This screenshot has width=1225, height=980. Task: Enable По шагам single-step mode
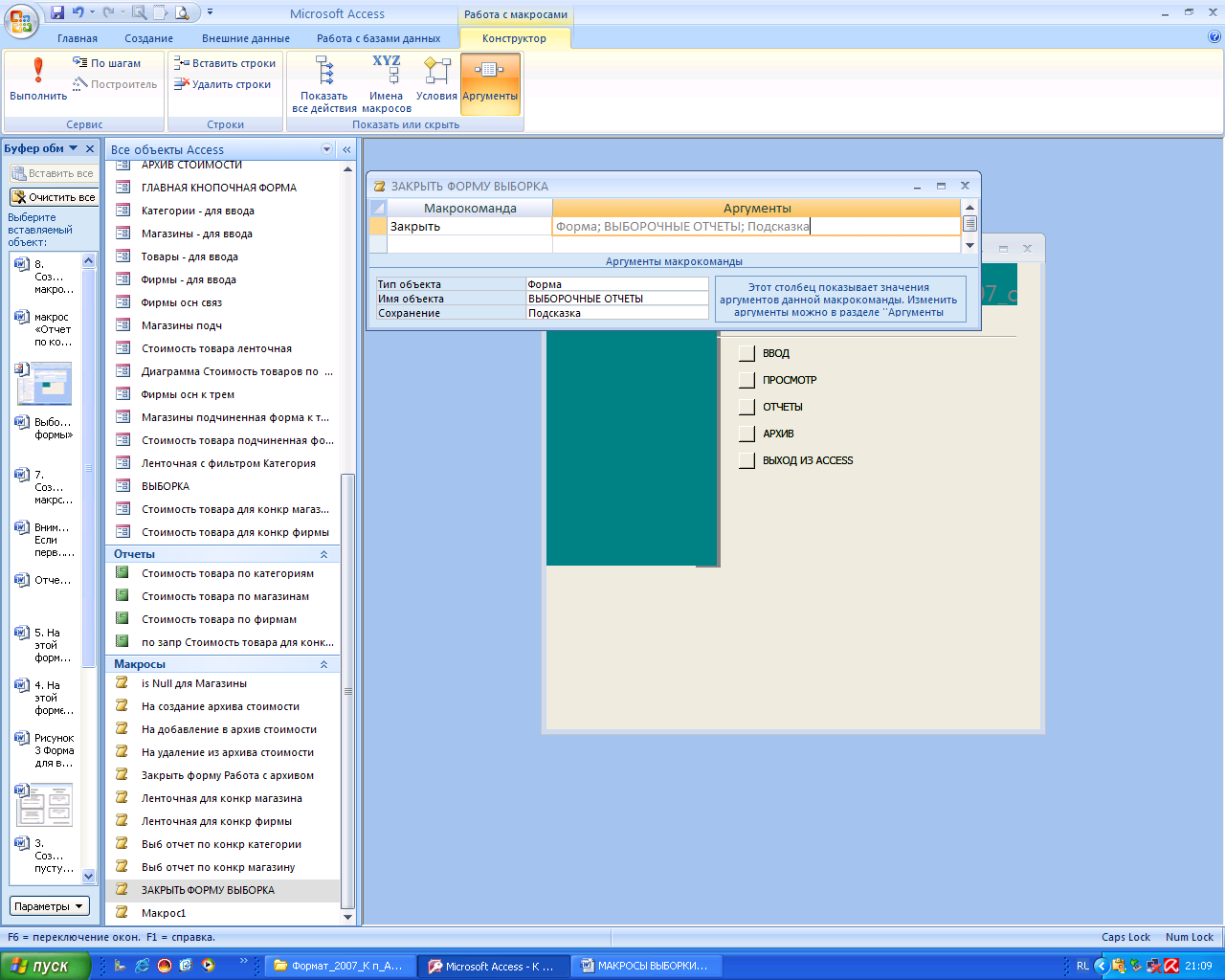click(x=107, y=63)
